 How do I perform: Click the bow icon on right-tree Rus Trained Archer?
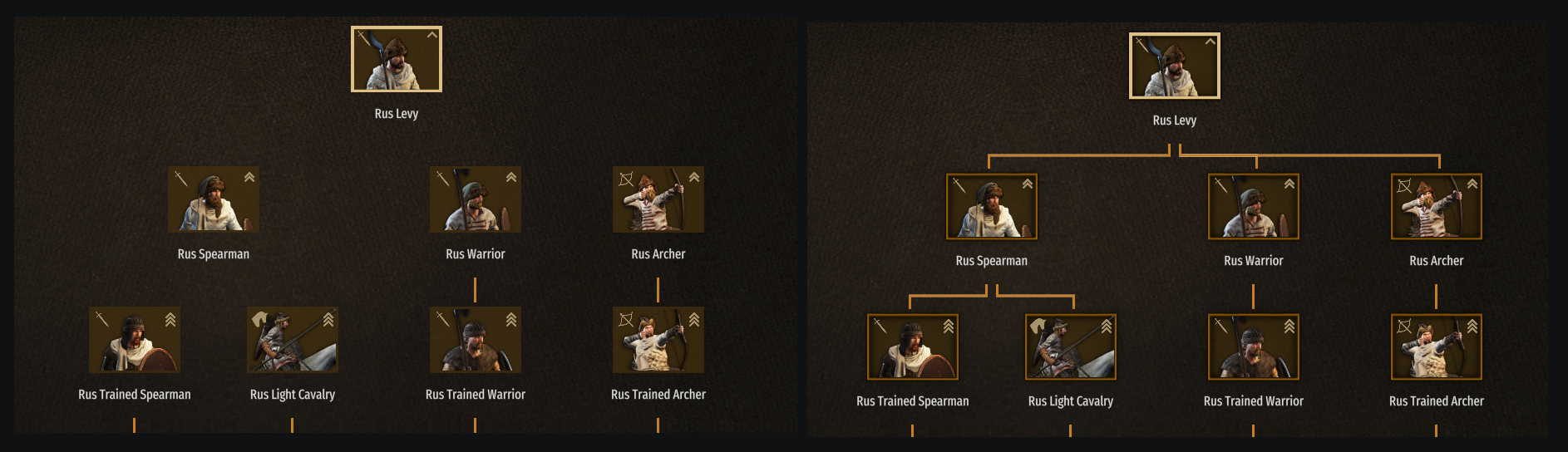pyautogui.click(x=1404, y=327)
